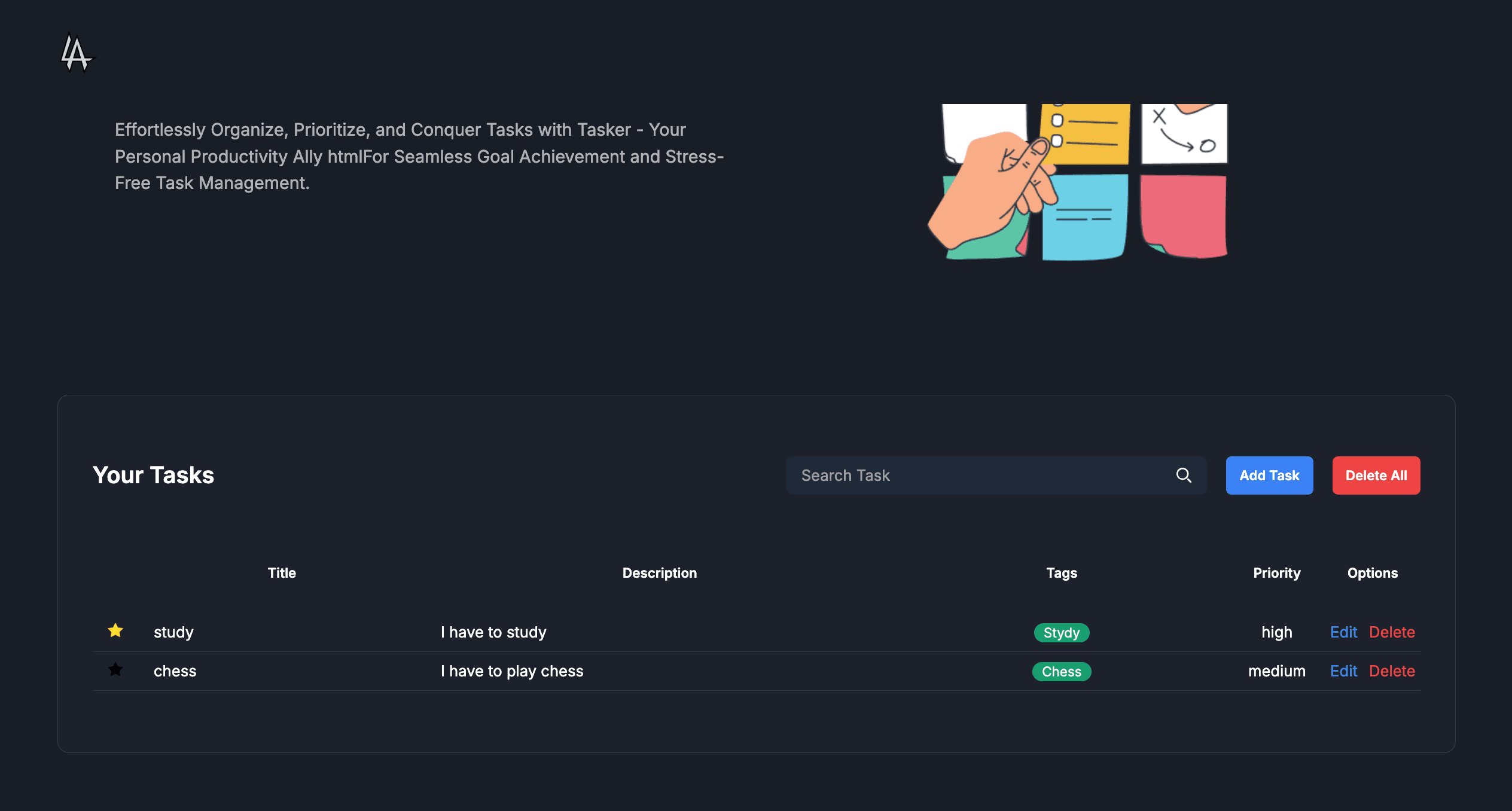Edit the 'chess' task via Options column

(1343, 670)
